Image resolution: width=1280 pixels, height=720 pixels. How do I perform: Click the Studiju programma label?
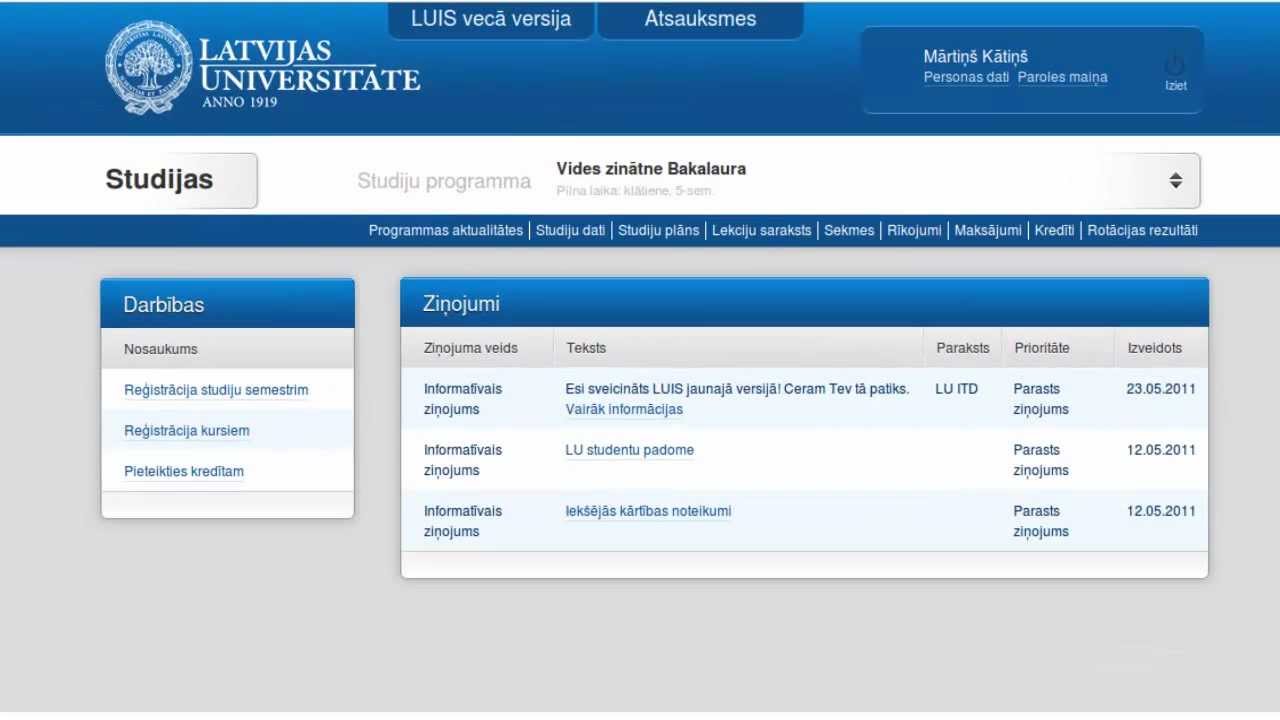[444, 181]
